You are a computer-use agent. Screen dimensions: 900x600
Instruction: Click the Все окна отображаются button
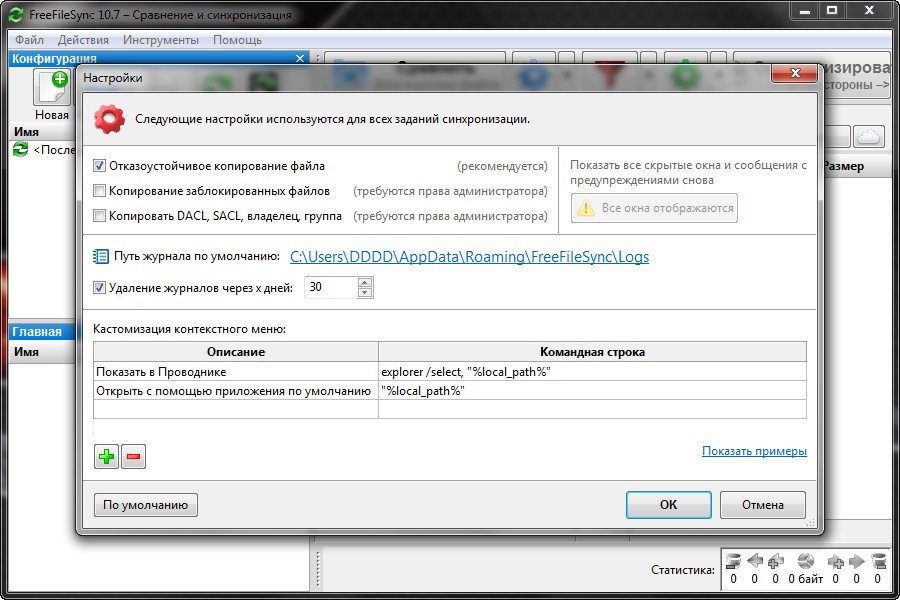click(x=654, y=208)
